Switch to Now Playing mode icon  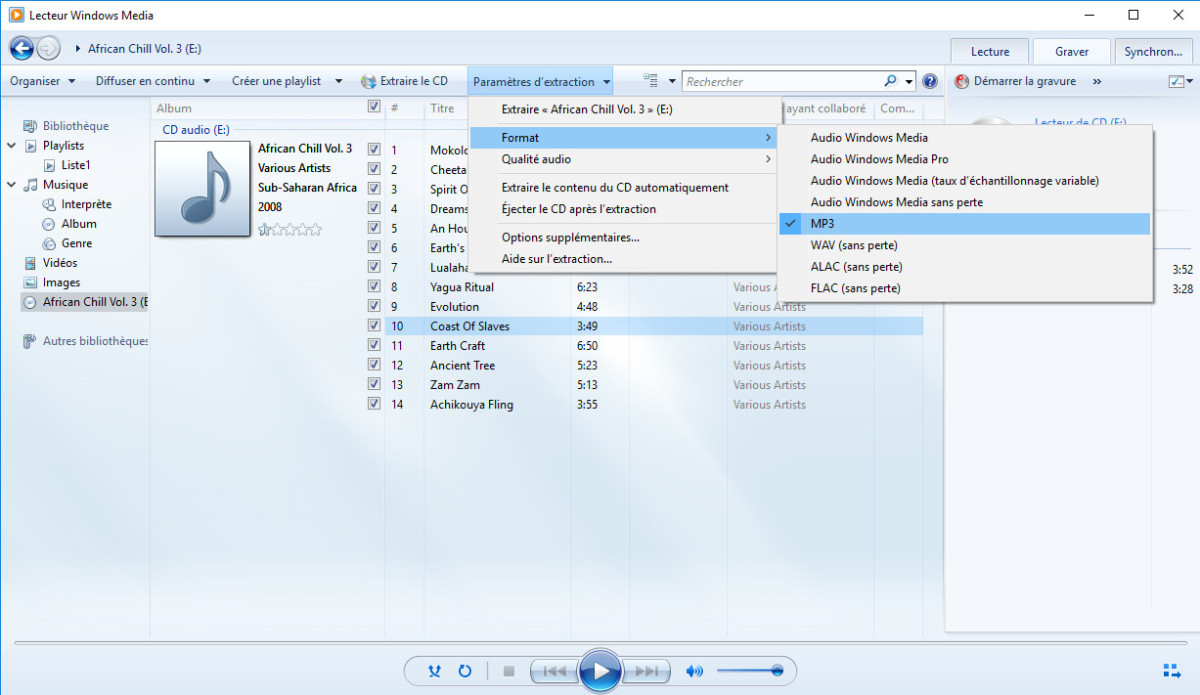pos(1172,670)
